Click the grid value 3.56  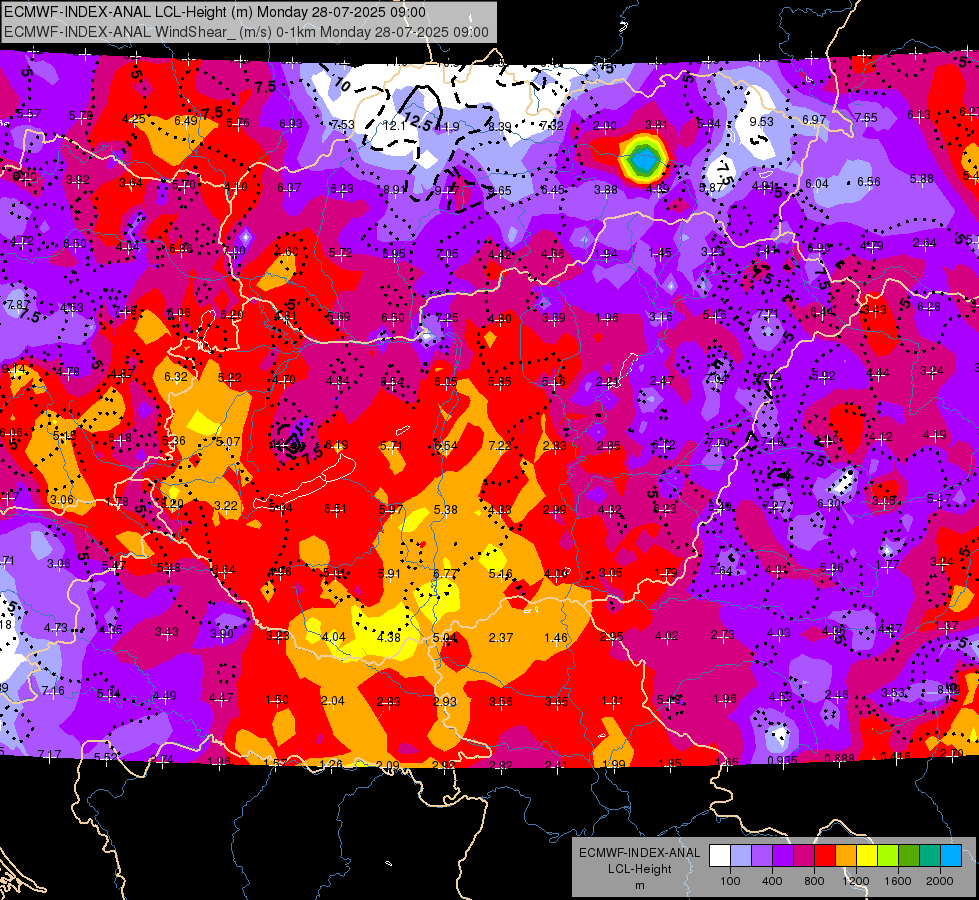[501, 702]
